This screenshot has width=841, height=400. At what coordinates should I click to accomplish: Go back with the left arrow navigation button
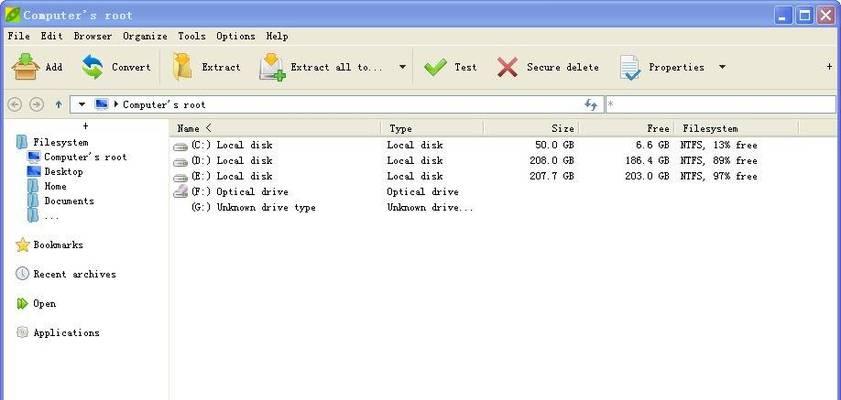tap(15, 105)
